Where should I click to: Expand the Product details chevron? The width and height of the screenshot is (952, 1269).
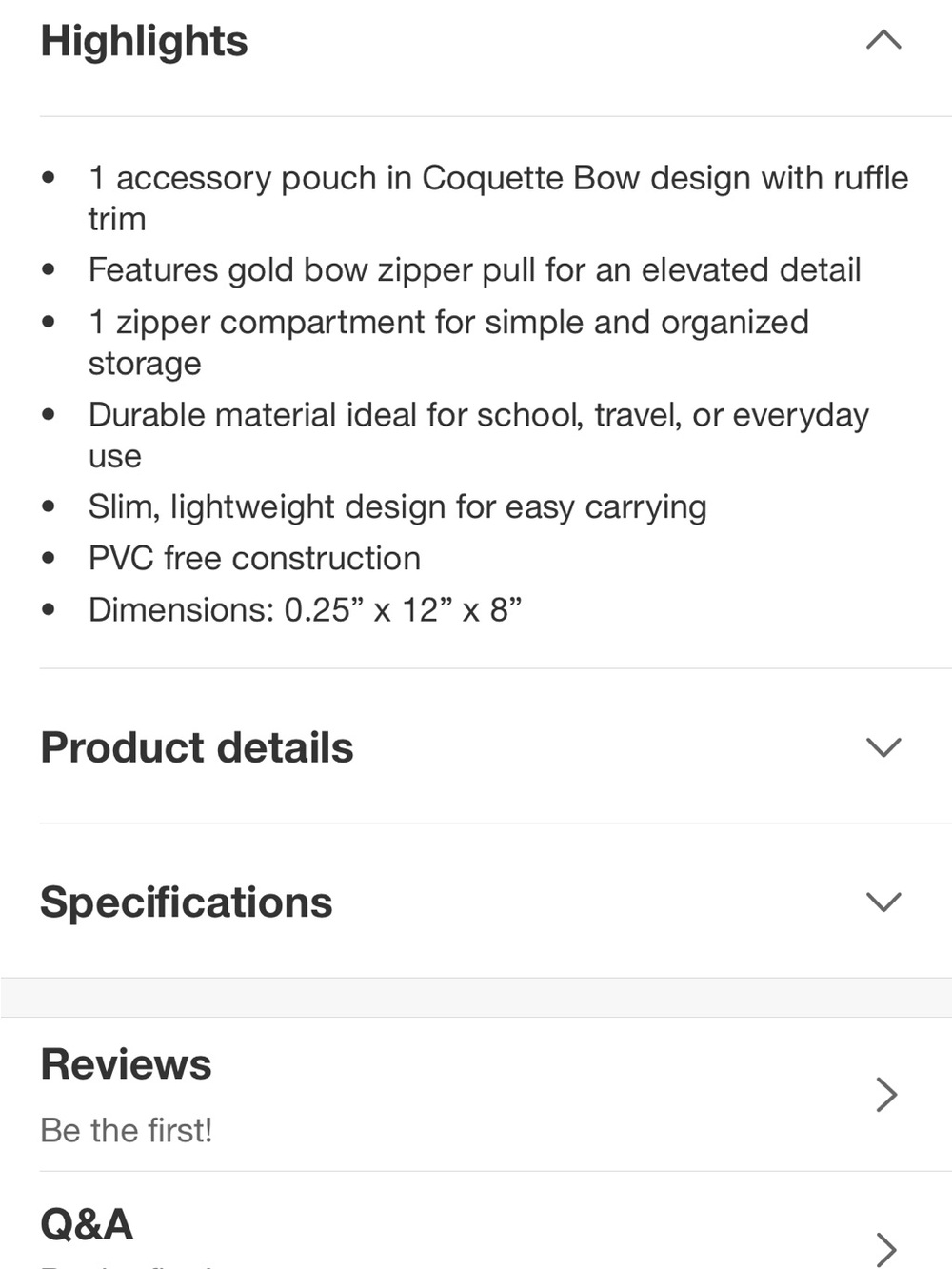[x=883, y=747]
